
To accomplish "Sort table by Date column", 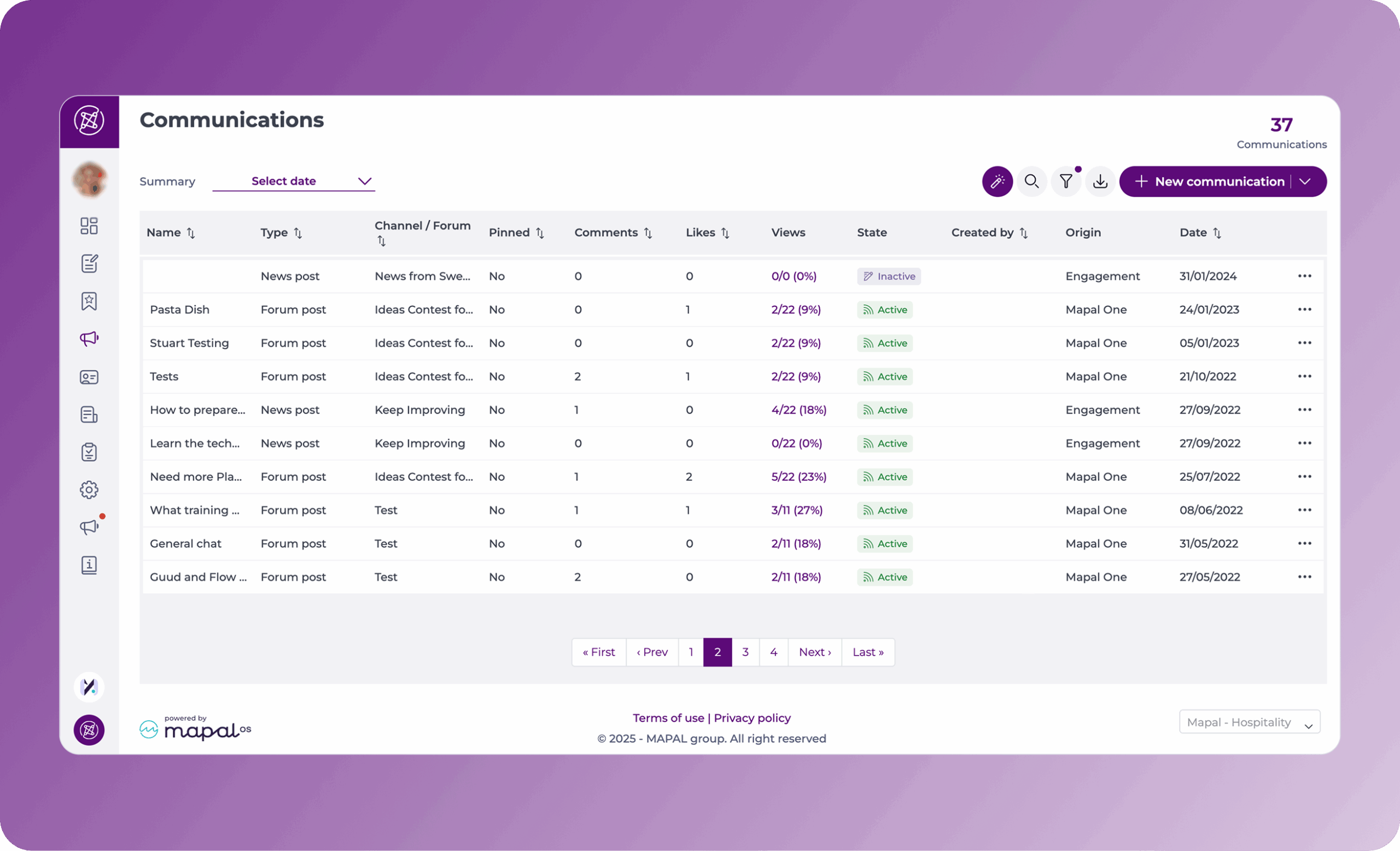I will tap(1216, 233).
